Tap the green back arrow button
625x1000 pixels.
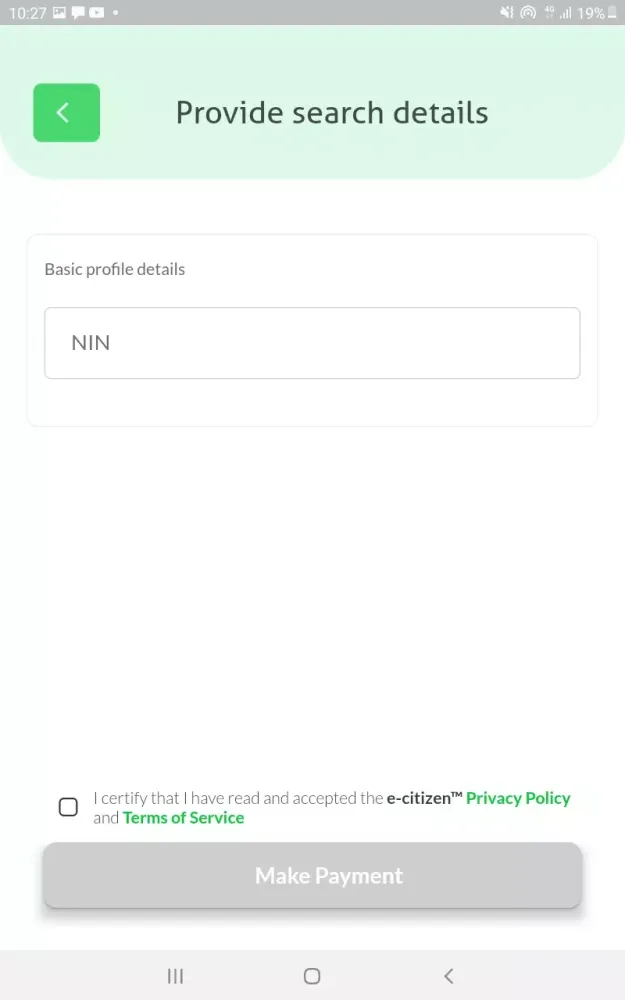(x=66, y=113)
